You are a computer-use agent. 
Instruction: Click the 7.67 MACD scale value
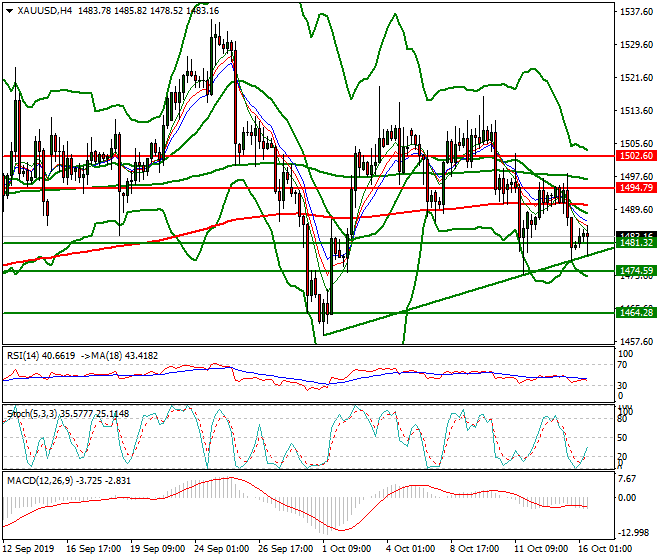(x=627, y=479)
